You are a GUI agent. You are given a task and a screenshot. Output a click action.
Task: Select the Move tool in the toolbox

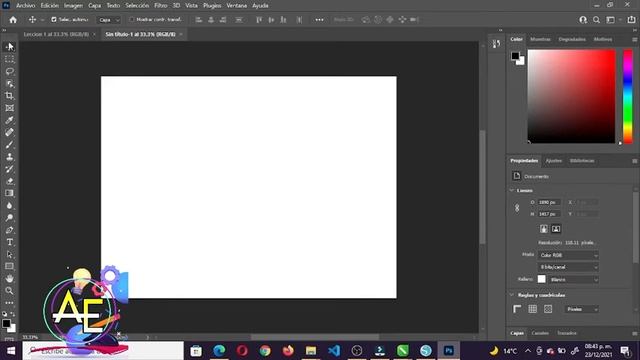tap(9, 47)
